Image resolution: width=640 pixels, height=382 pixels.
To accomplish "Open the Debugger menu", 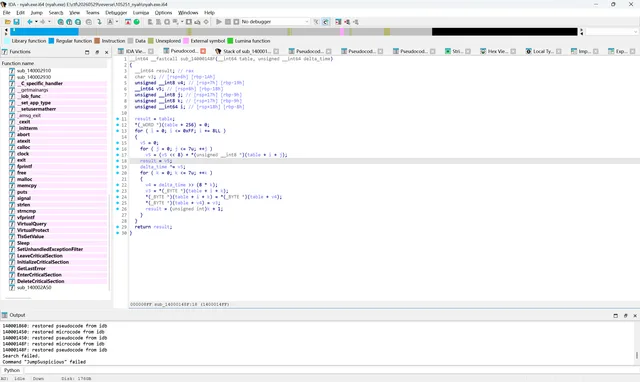I will click(116, 13).
